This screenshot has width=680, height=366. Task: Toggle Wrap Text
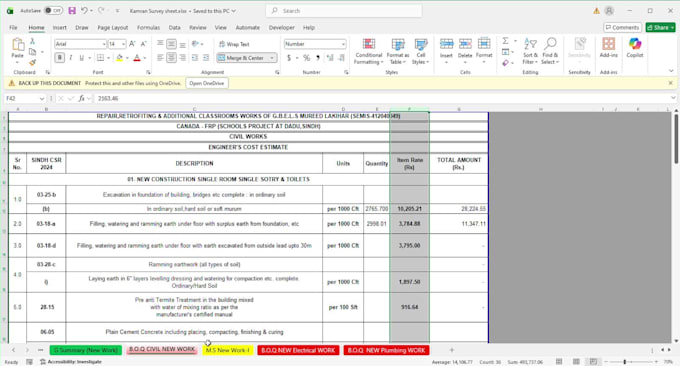coord(235,44)
